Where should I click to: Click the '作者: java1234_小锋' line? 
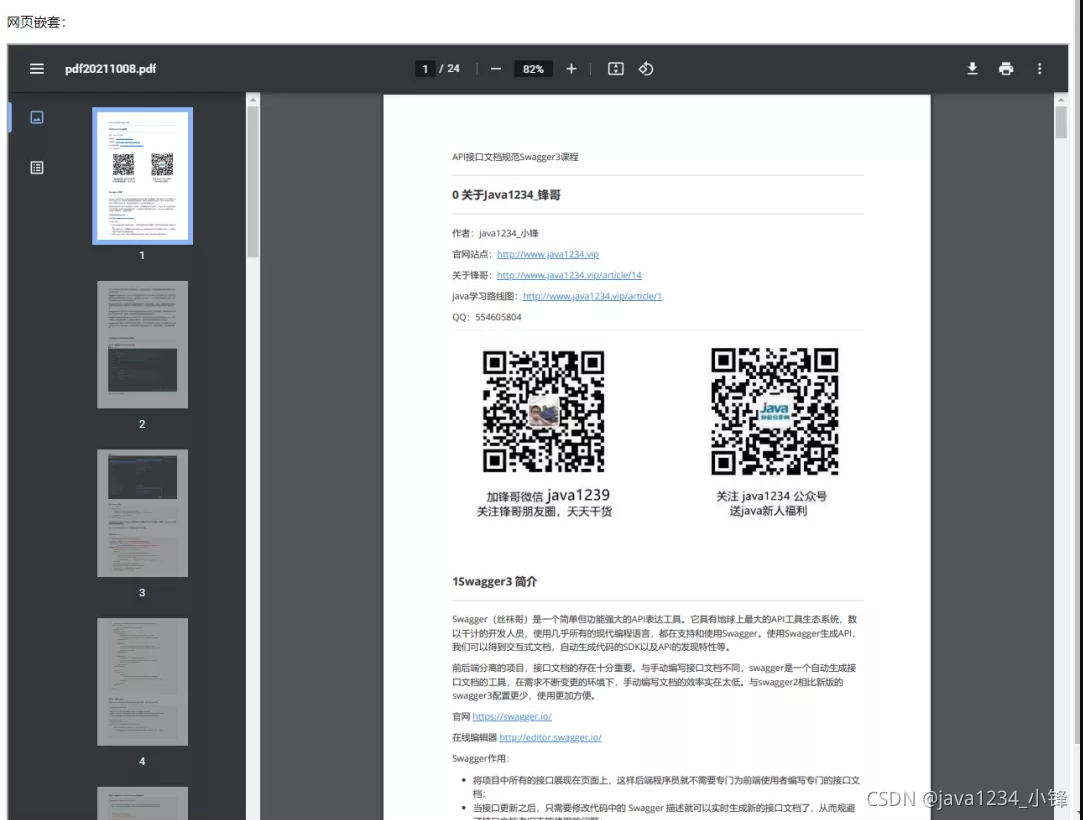click(x=495, y=233)
